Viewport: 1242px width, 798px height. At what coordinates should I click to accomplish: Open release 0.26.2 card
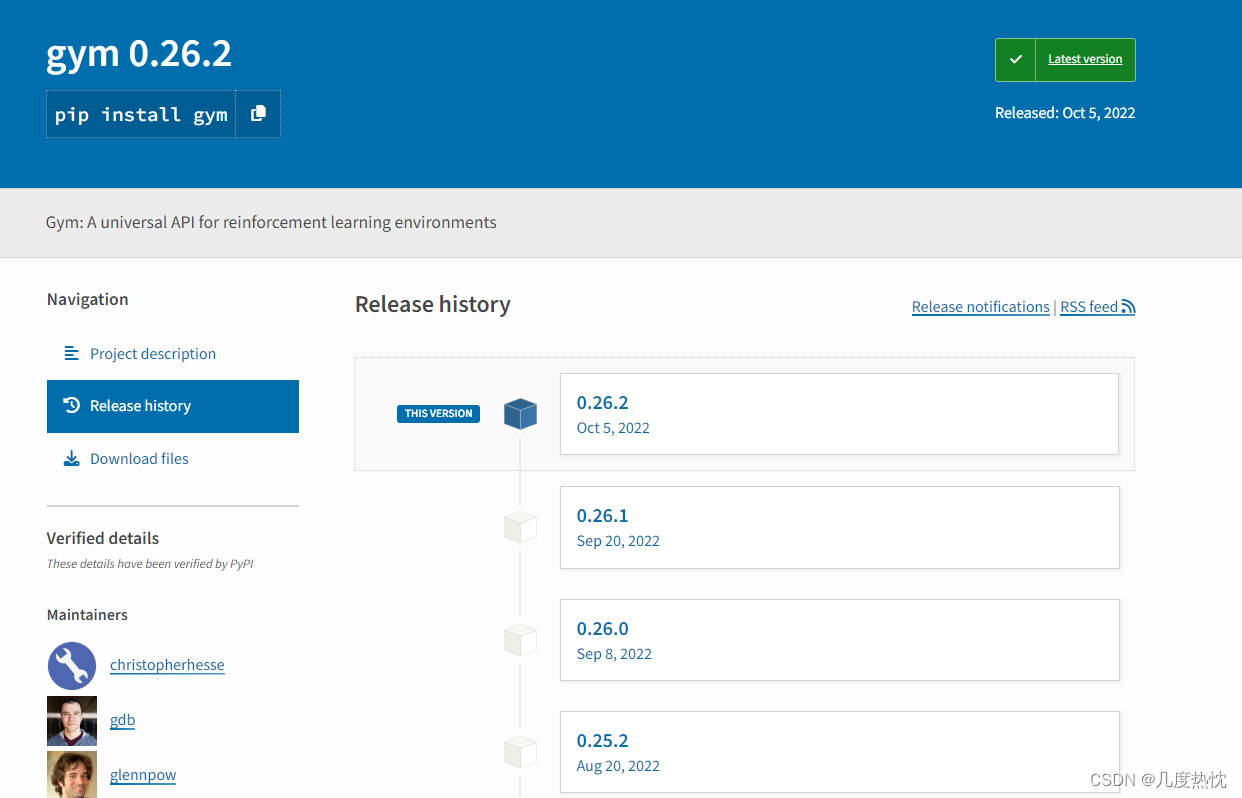tap(839, 414)
